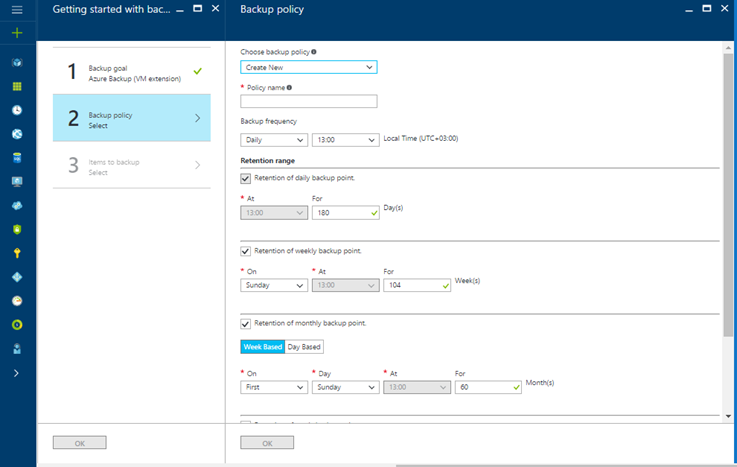737x467 pixels.
Task: Open Choose backup policy Create New dropdown
Action: pyautogui.click(x=308, y=67)
